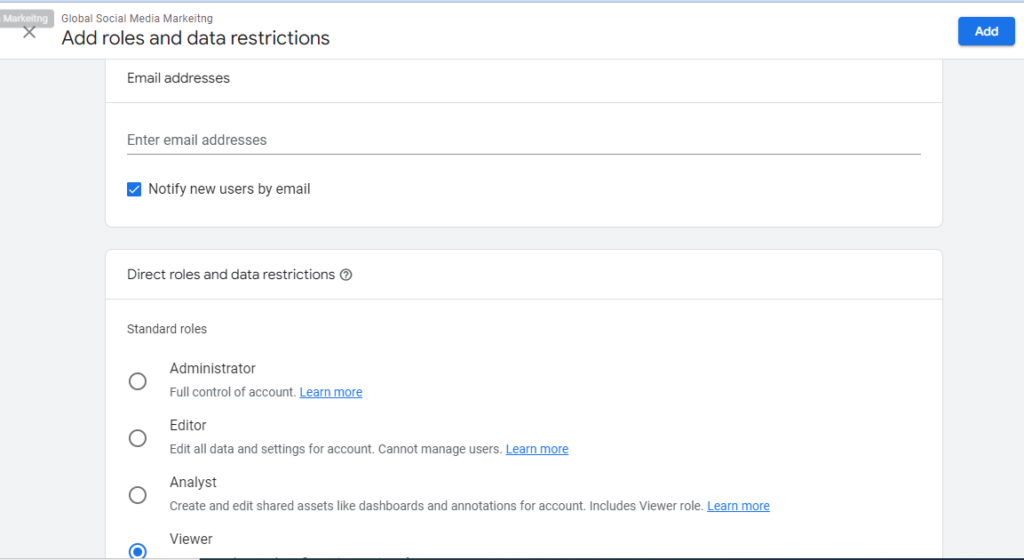1024x560 pixels.
Task: Select the Viewer role radio button
Action: point(137,551)
